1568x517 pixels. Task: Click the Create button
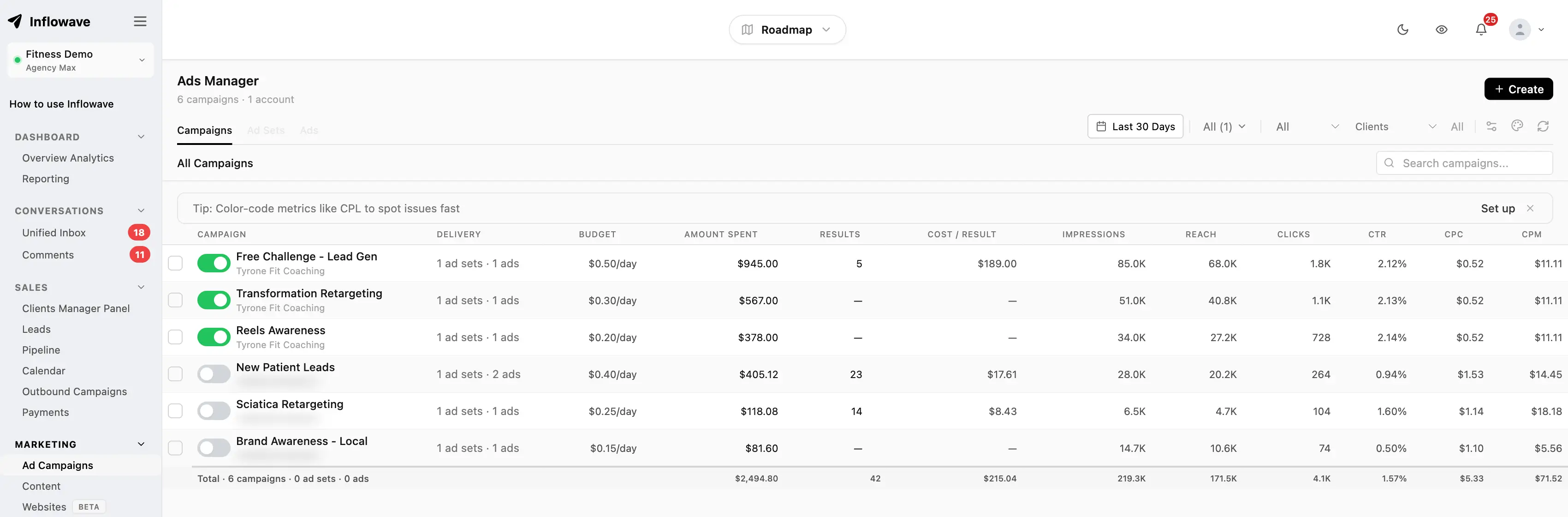coord(1519,89)
